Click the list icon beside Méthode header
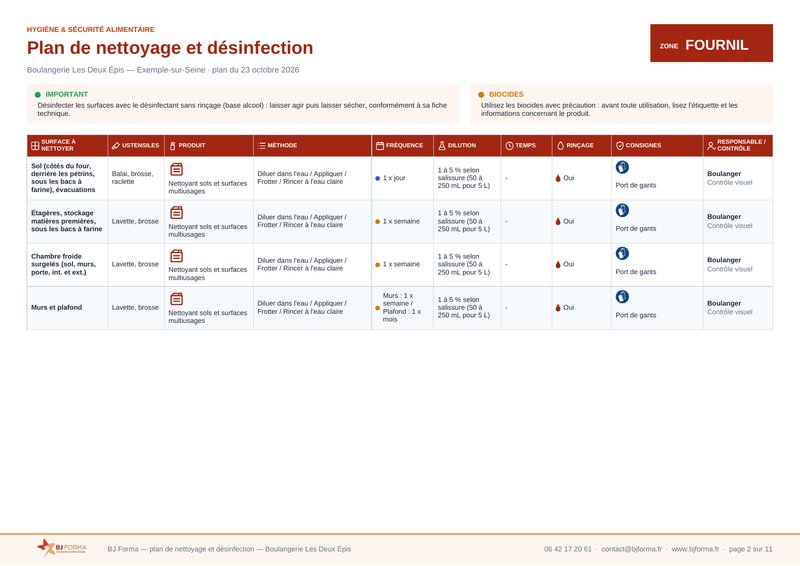The height and width of the screenshot is (566, 800). tap(262, 145)
